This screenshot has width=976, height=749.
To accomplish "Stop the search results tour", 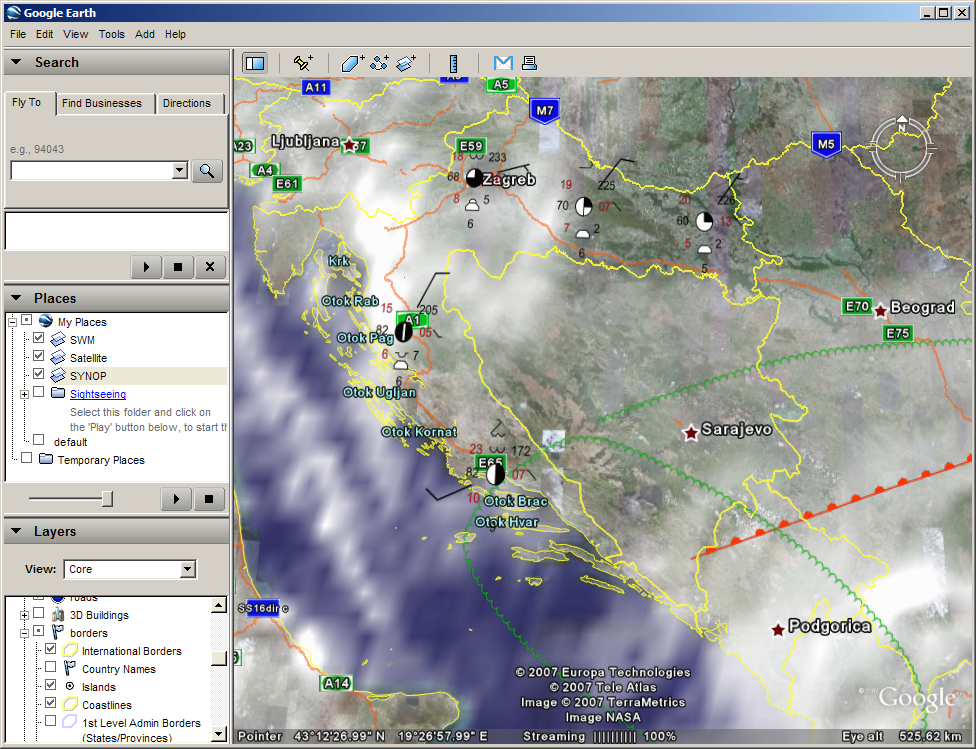I will pyautogui.click(x=178, y=267).
